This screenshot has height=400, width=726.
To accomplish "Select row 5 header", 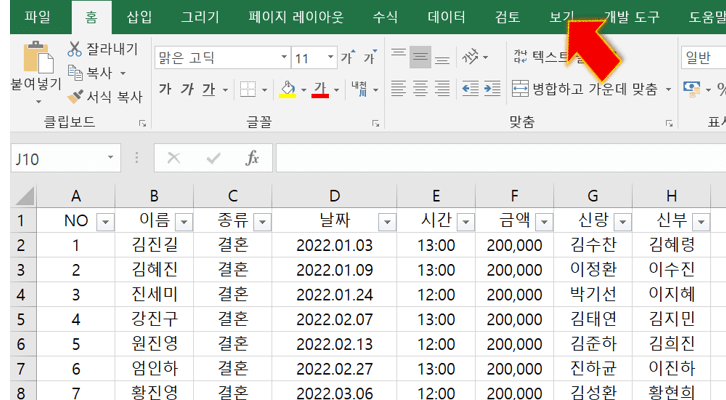I will pyautogui.click(x=21, y=319).
